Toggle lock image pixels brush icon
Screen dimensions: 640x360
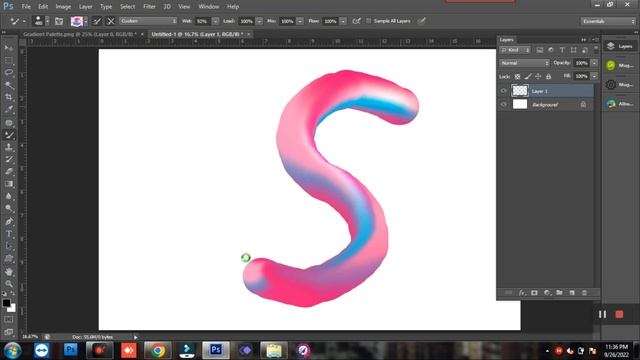[528, 76]
